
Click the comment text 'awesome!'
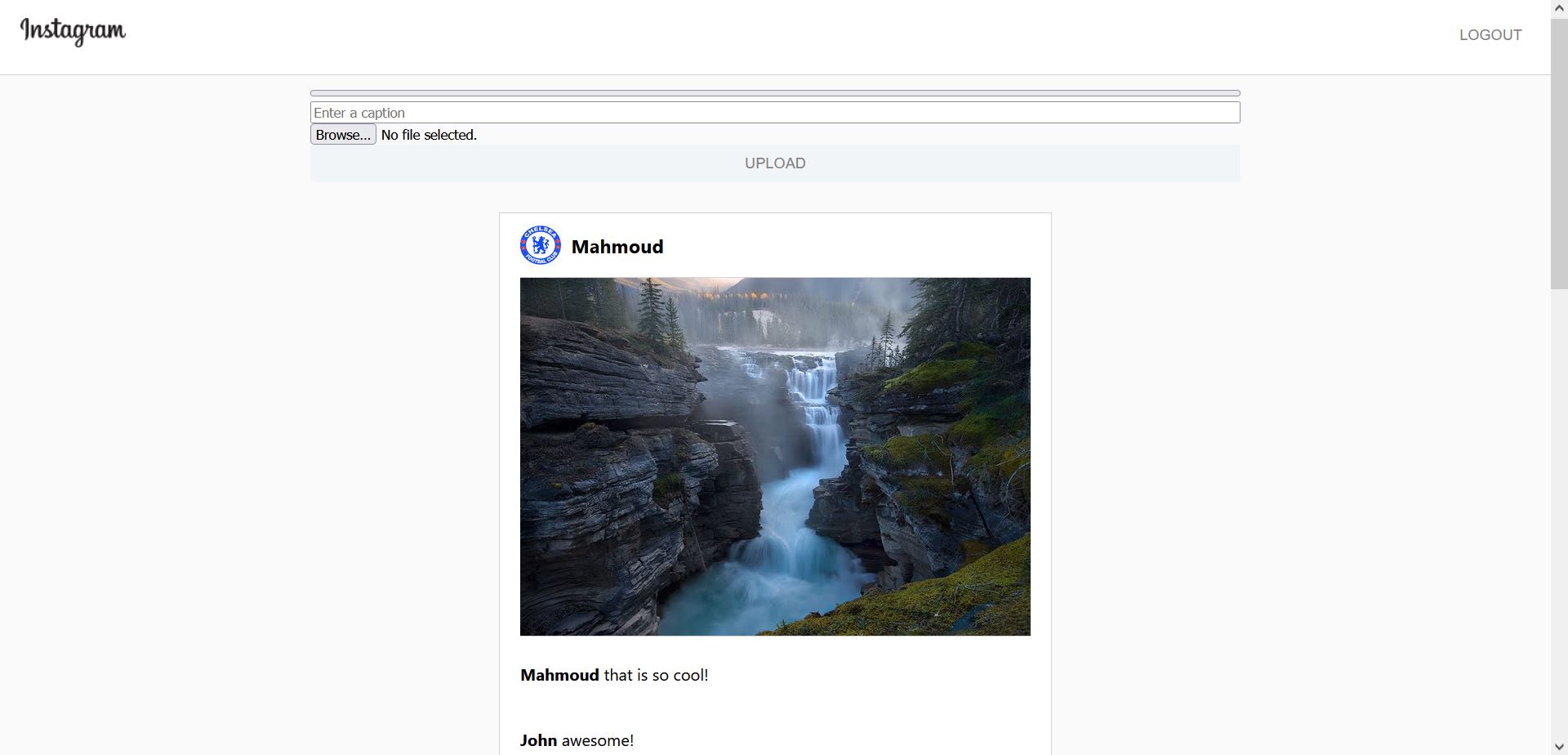pyautogui.click(x=598, y=740)
